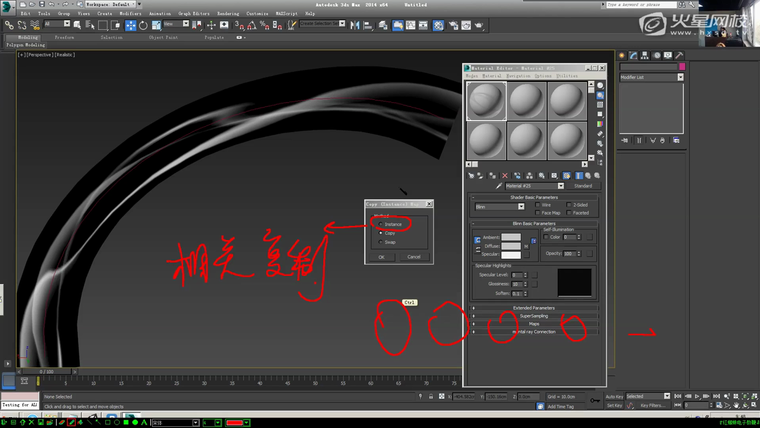The image size is (760, 428).
Task: Expand the Maps rollout
Action: (534, 324)
